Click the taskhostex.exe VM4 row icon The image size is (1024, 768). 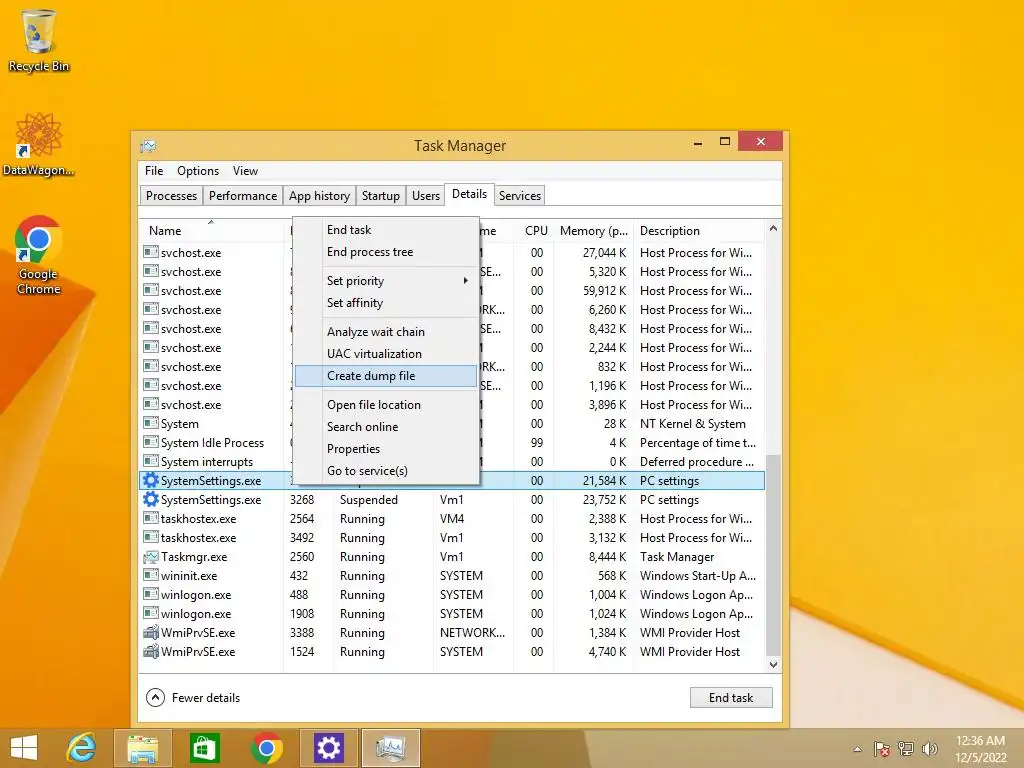(151, 519)
